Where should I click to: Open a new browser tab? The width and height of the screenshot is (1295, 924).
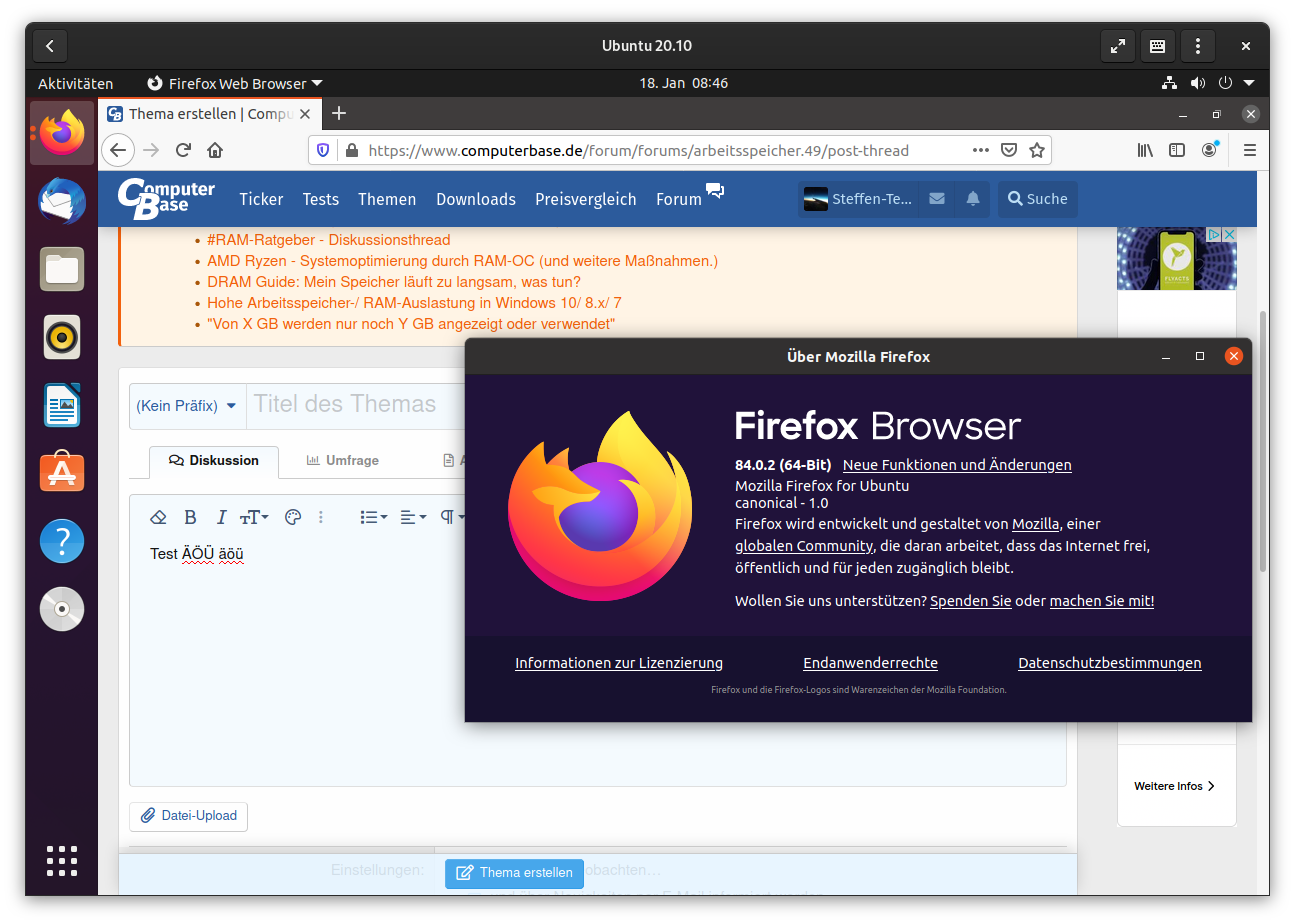tap(339, 113)
